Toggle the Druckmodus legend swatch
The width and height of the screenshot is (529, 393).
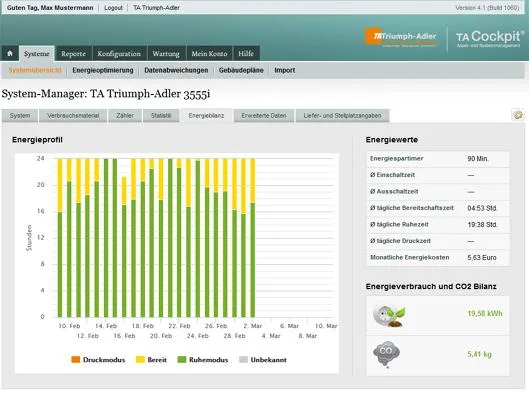(x=76, y=360)
